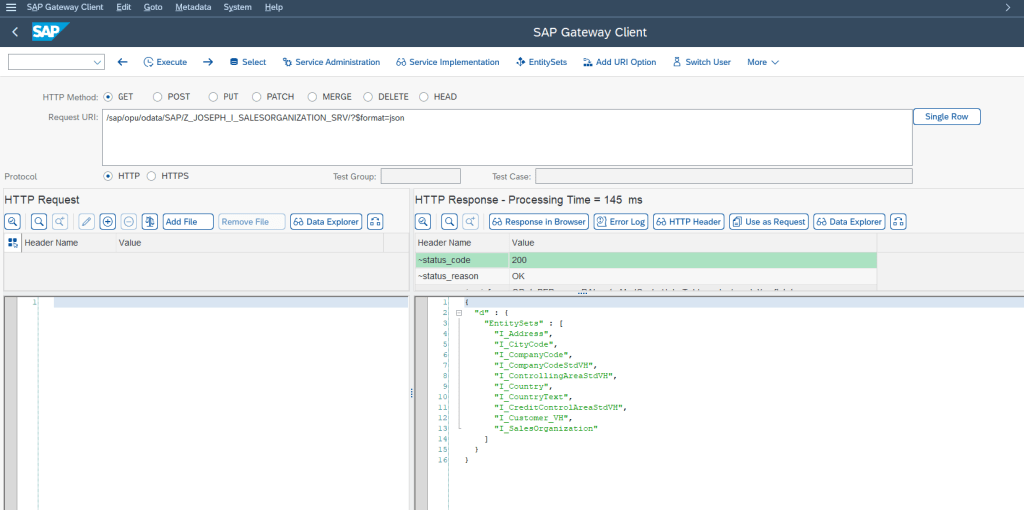This screenshot has width=1024, height=510.
Task: Click the Execute toolbar button
Action: click(x=165, y=62)
